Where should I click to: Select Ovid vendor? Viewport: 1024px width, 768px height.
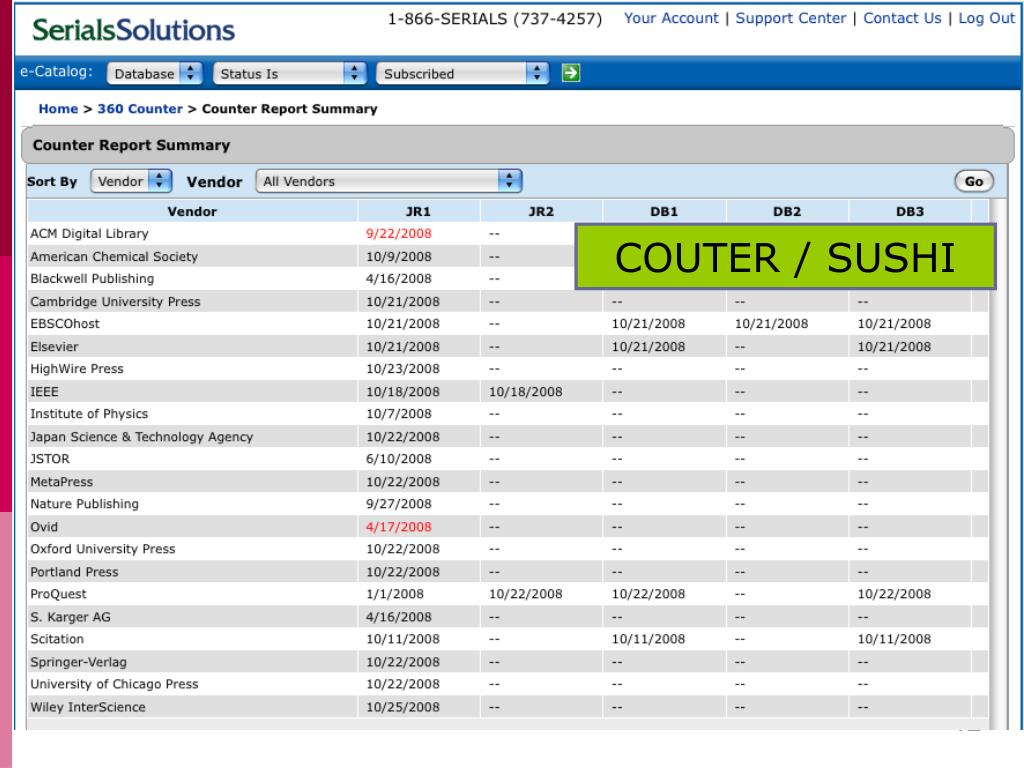click(44, 526)
